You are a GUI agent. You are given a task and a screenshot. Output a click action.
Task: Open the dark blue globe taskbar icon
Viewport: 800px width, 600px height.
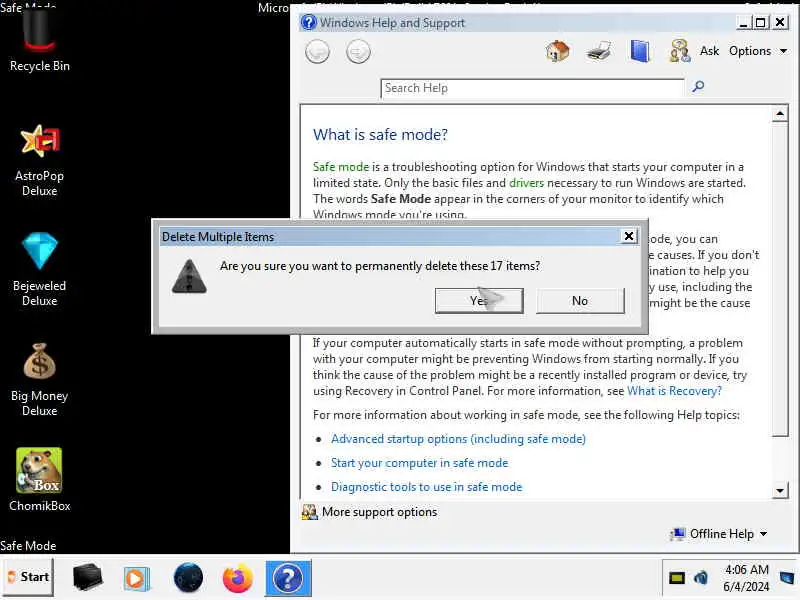tap(188, 578)
